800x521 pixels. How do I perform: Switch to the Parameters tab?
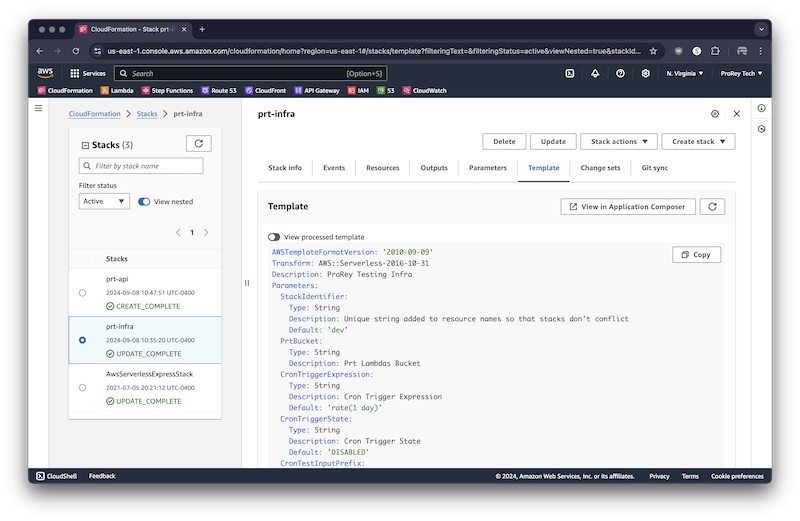point(488,168)
